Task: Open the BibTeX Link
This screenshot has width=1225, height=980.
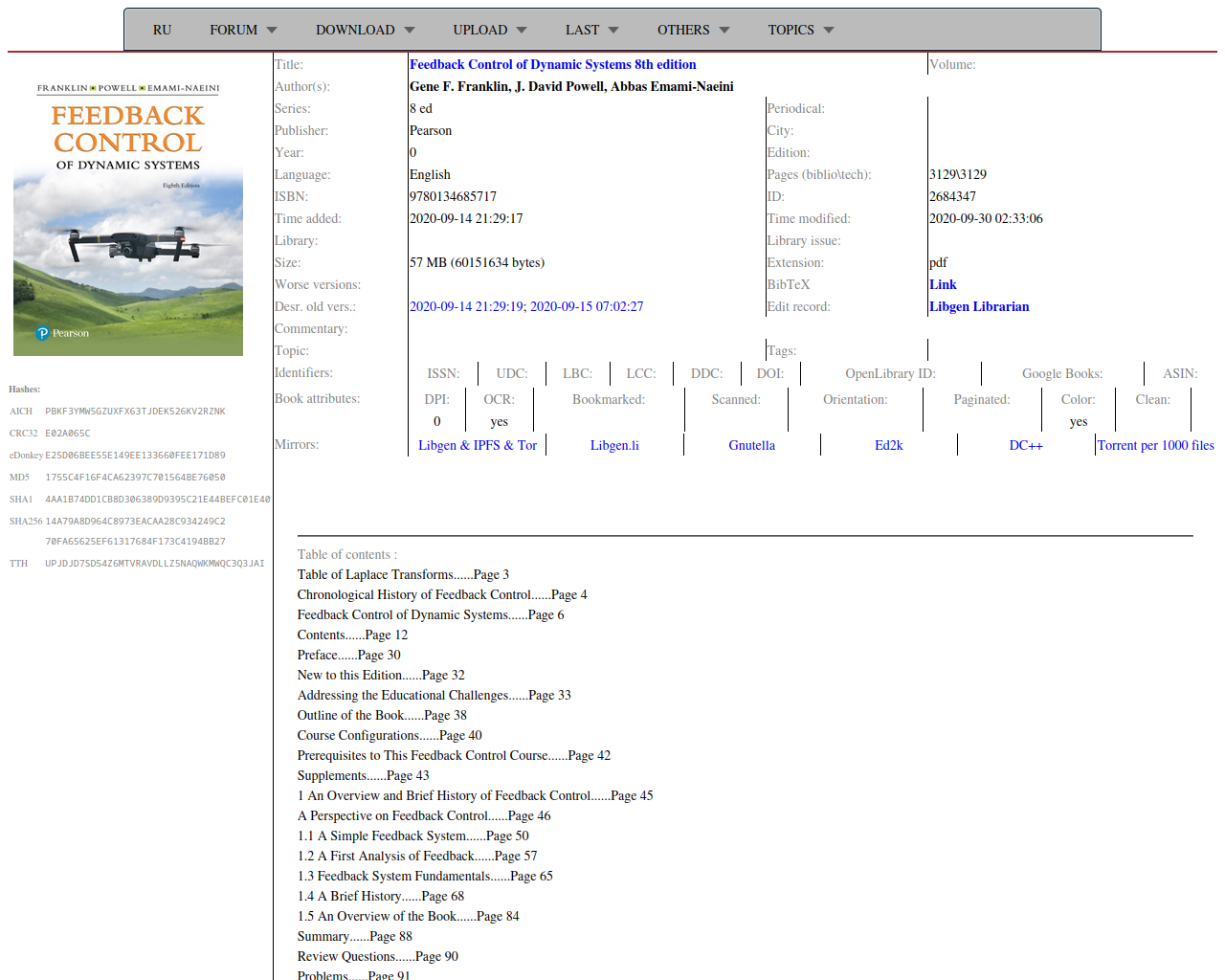Action: click(x=943, y=284)
